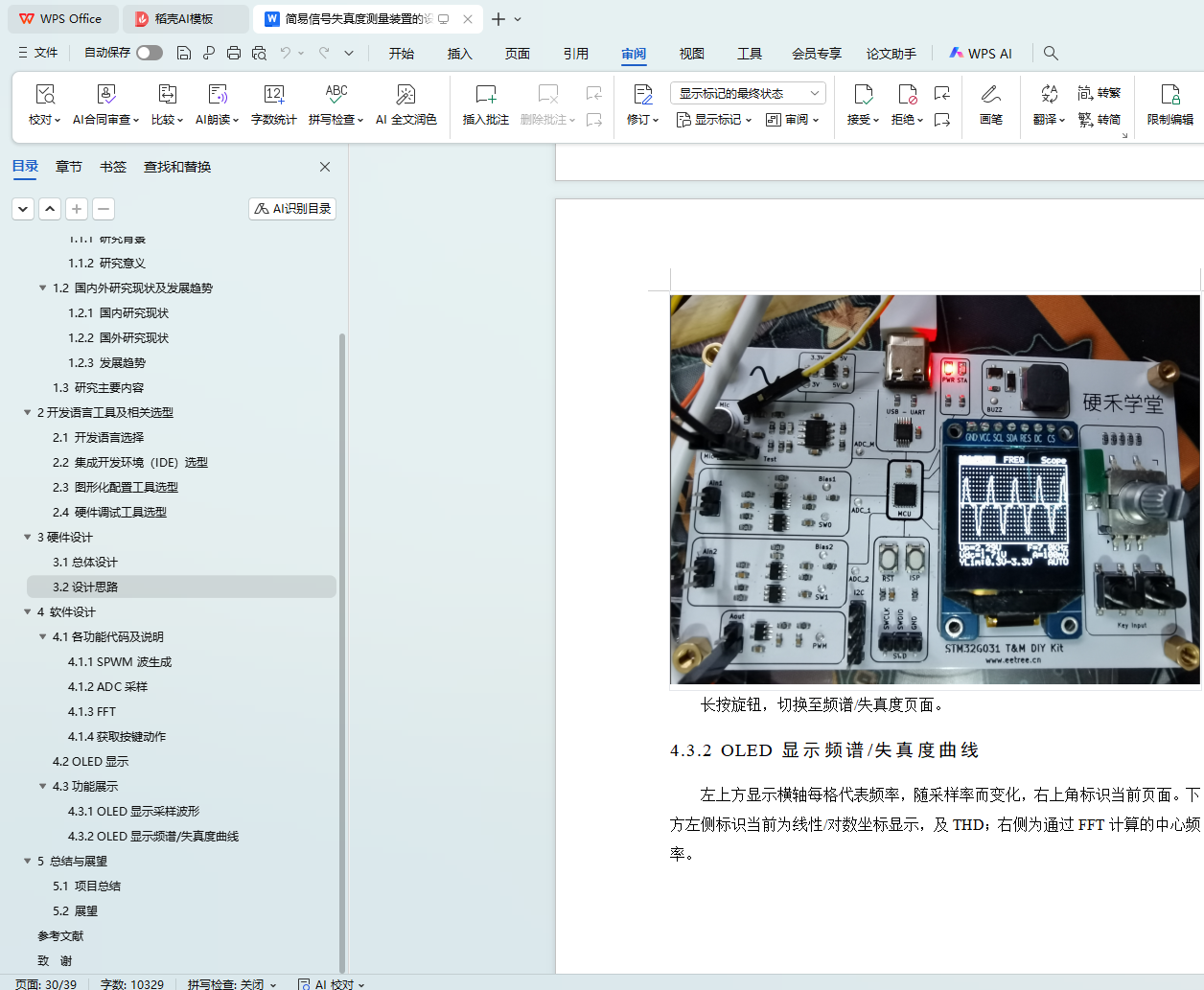Image resolution: width=1204 pixels, height=990 pixels.
Task: Click the word count (字数统计) icon
Action: click(273, 95)
